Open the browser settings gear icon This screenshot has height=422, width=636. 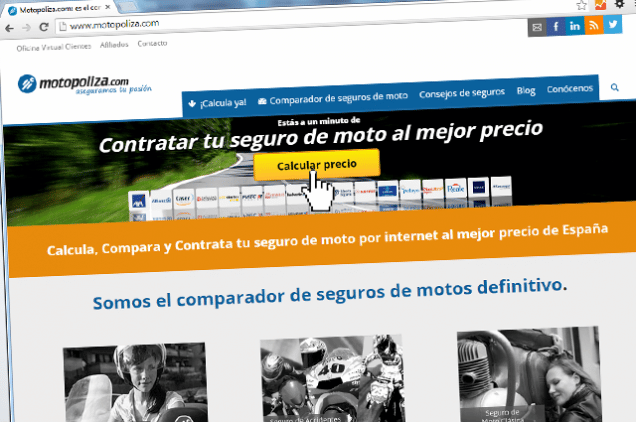[x=619, y=4]
